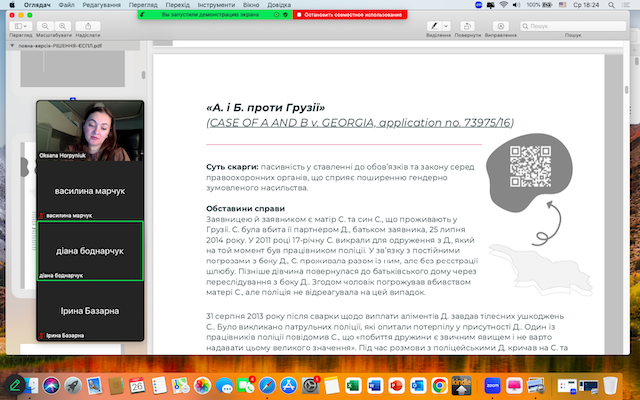Open the sharing security shield icon
The width and height of the screenshot is (640, 400).
click(285, 15)
